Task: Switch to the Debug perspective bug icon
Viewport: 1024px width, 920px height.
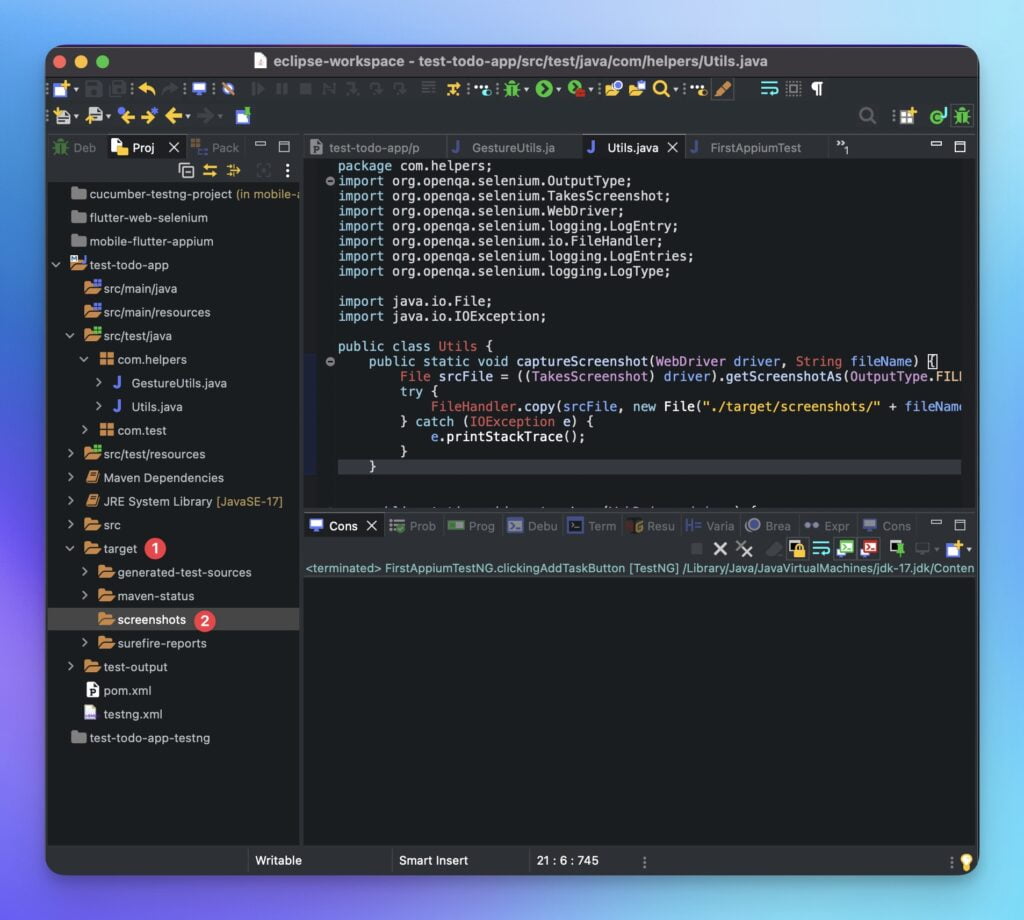Action: [x=962, y=116]
